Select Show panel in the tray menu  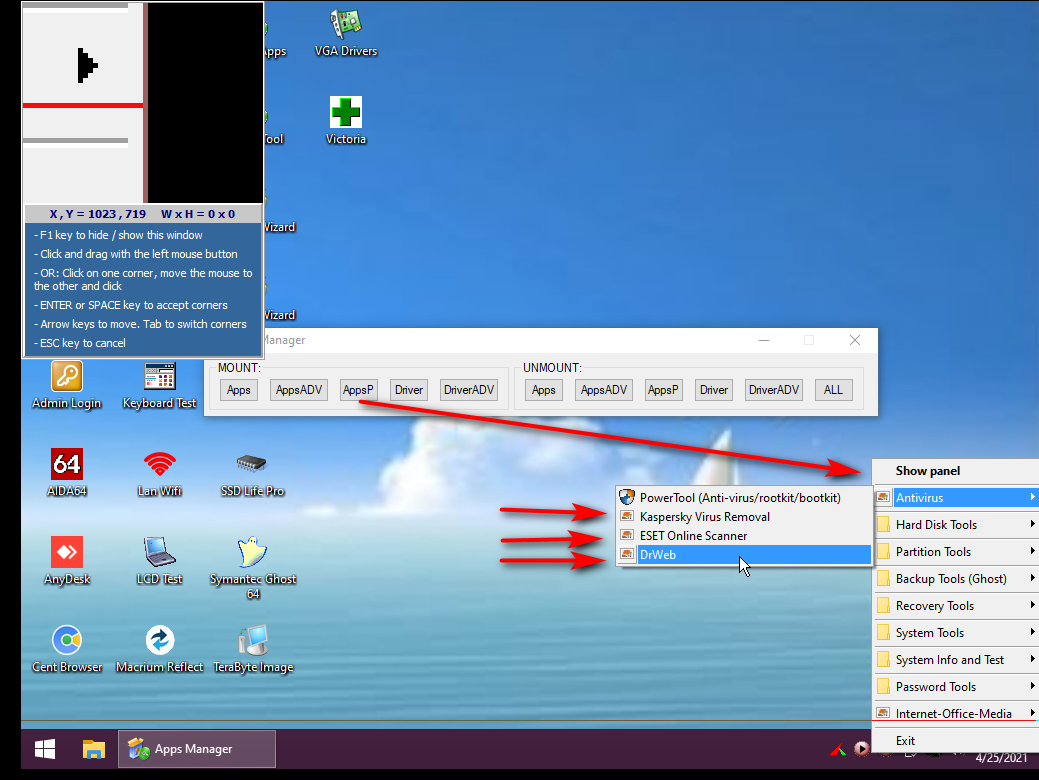coord(956,471)
